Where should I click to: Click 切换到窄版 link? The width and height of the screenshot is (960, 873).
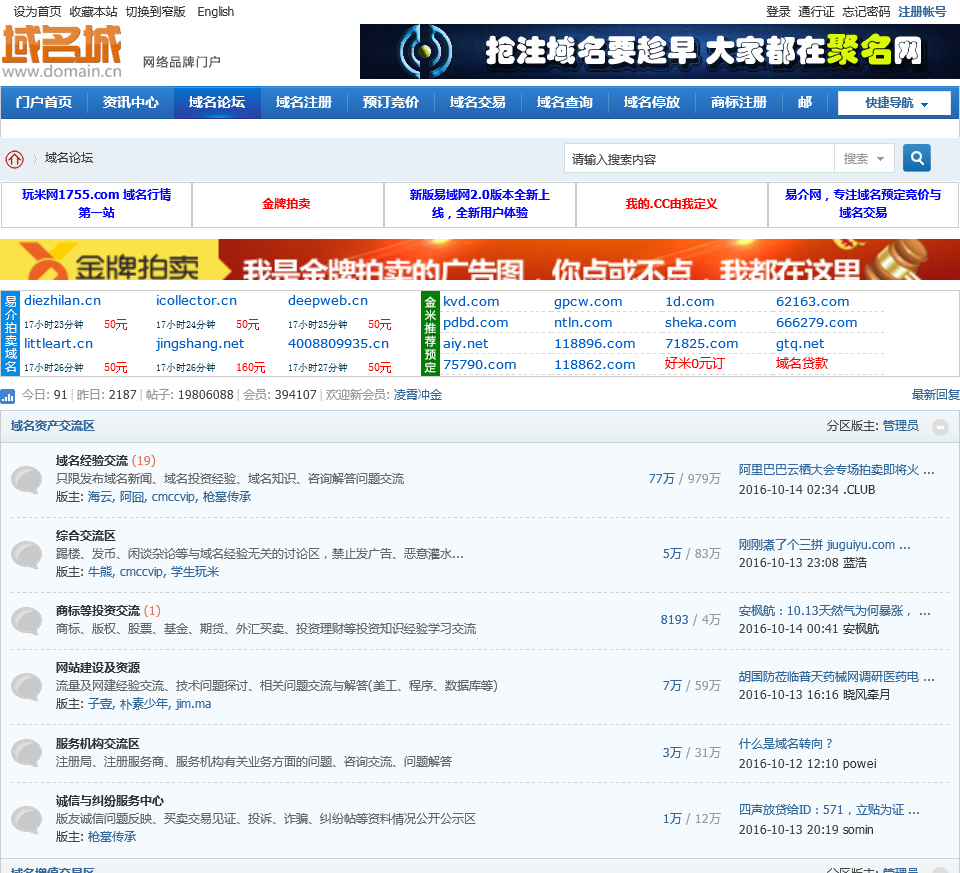pos(156,12)
